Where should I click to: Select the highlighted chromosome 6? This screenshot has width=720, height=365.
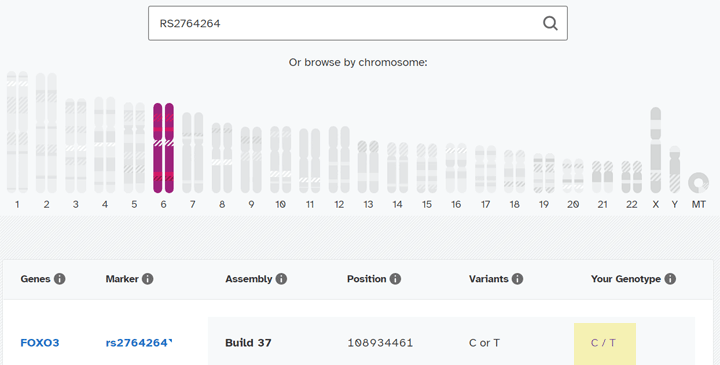point(163,148)
